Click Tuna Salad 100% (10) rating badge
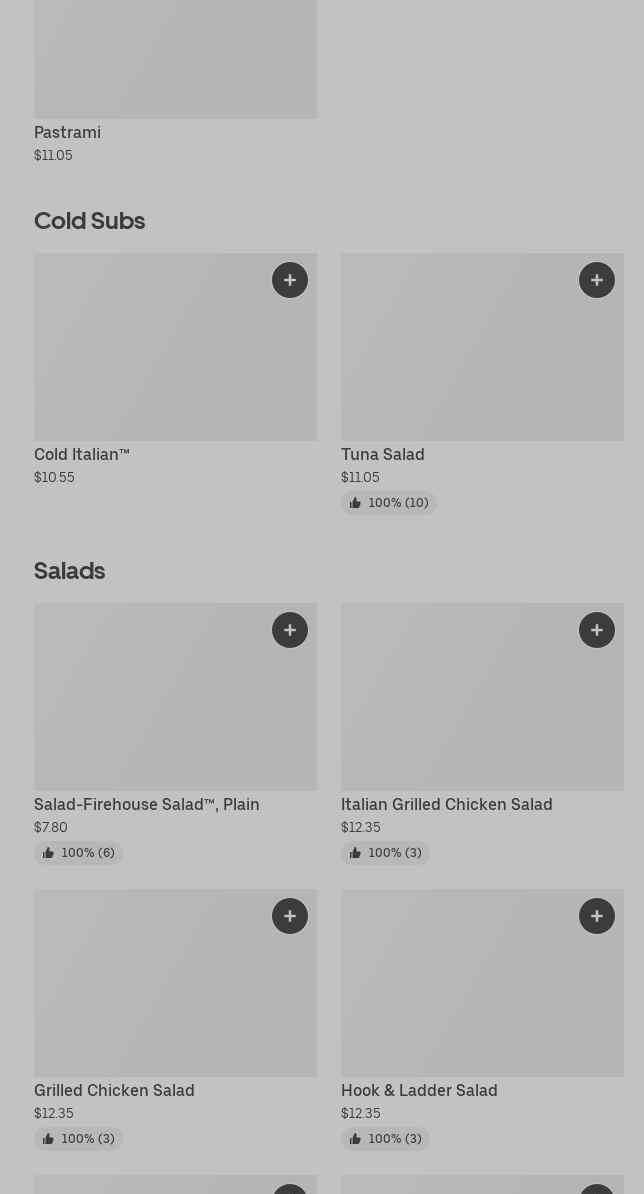644x1194 pixels. (389, 503)
